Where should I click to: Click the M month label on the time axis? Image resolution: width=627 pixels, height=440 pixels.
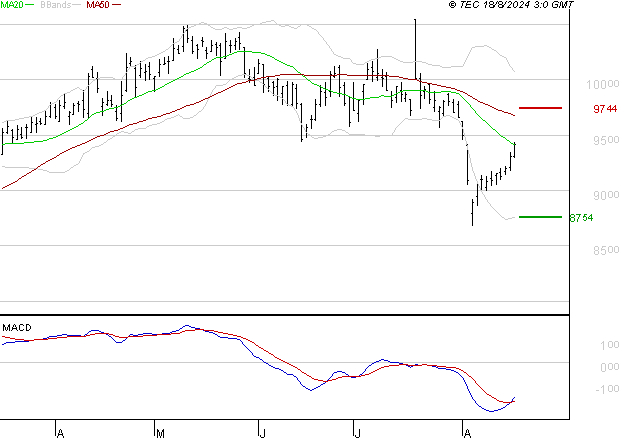pyautogui.click(x=160, y=434)
